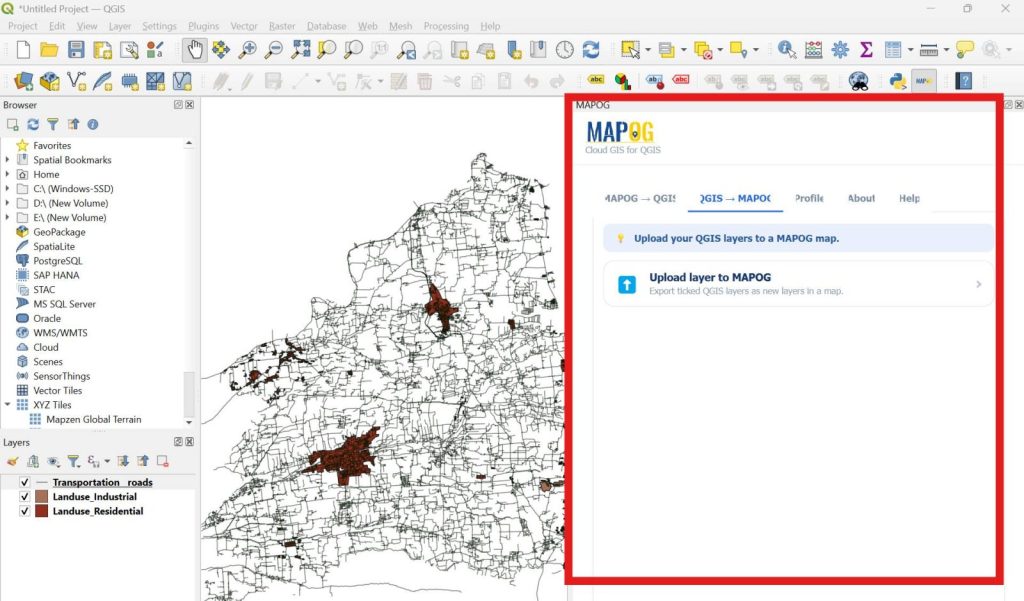
Task: Expand the D:\ (New Volume) drive node
Action: 7,203
